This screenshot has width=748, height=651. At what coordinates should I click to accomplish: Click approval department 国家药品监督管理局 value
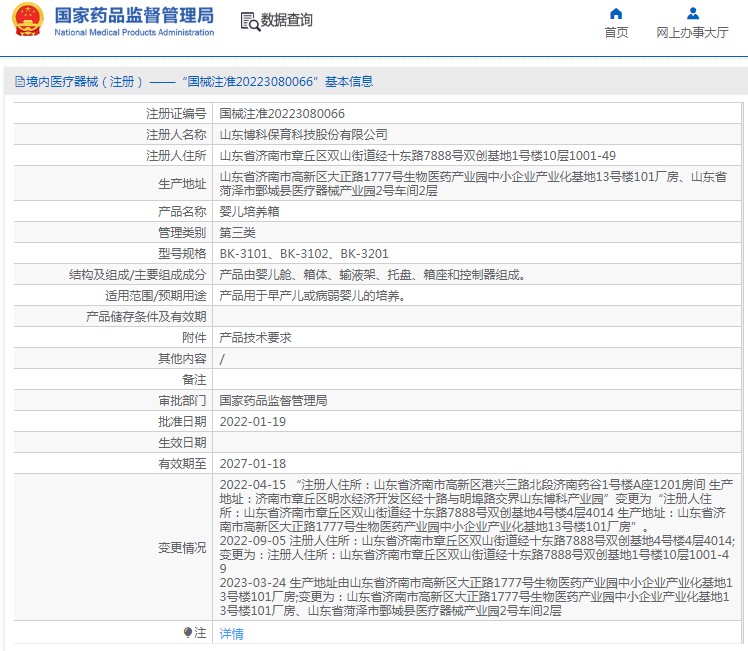click(273, 400)
